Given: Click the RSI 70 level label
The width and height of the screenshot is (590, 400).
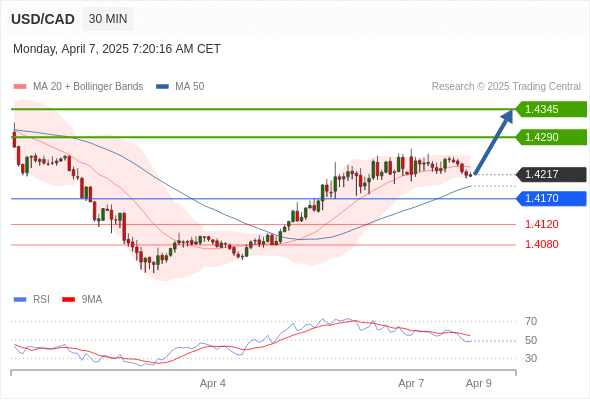Looking at the screenshot, I should pos(531,321).
